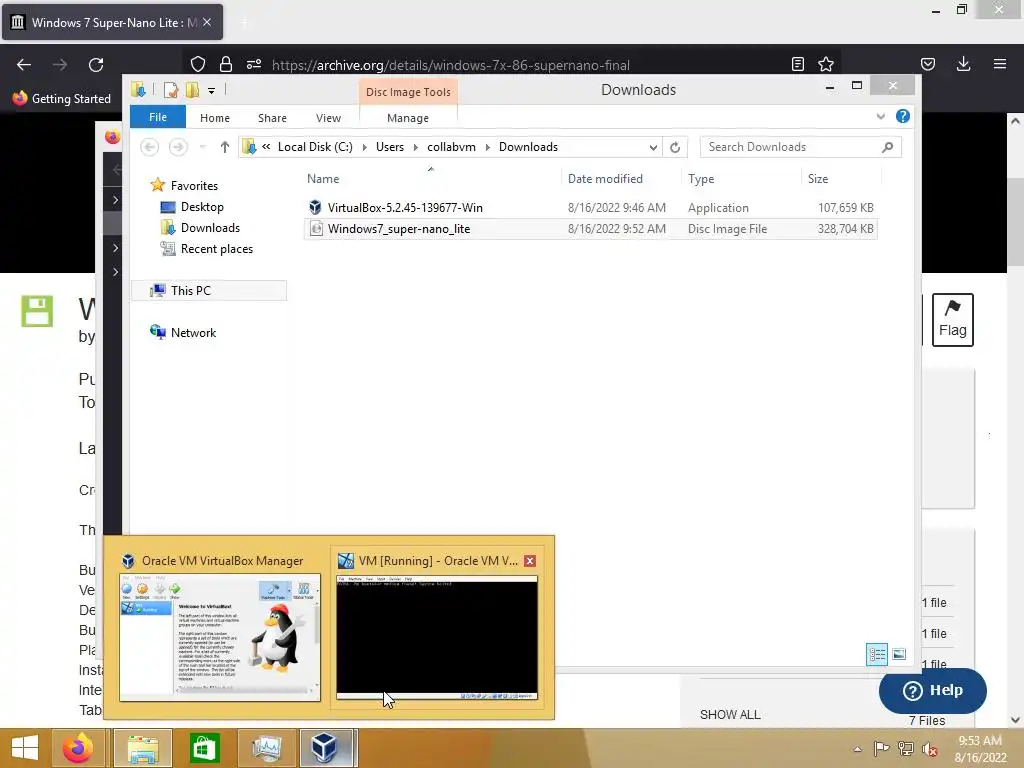The height and width of the screenshot is (768, 1024).
Task: Open Action Center flag icon
Action: point(881,748)
